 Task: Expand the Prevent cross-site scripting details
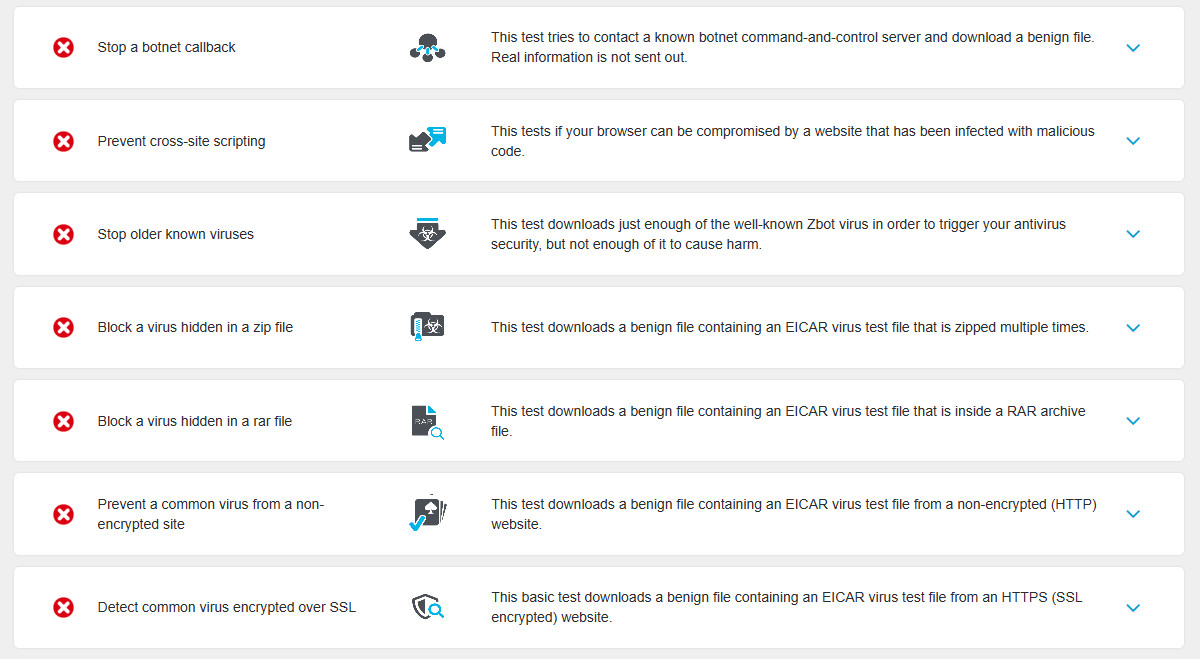[1133, 141]
